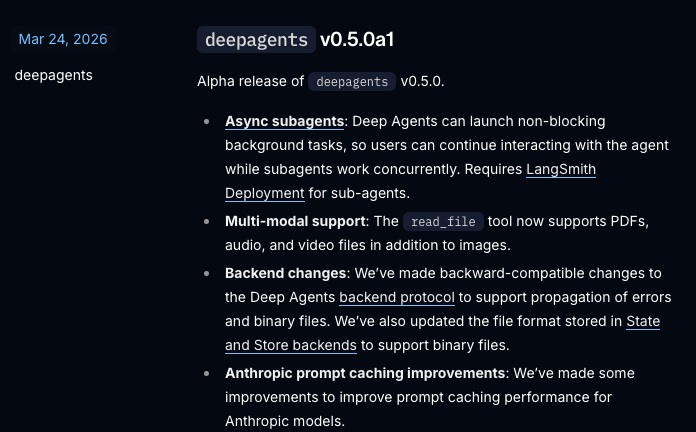Click the Backend changes bold text
This screenshot has width=696, height=432.
pos(285,273)
